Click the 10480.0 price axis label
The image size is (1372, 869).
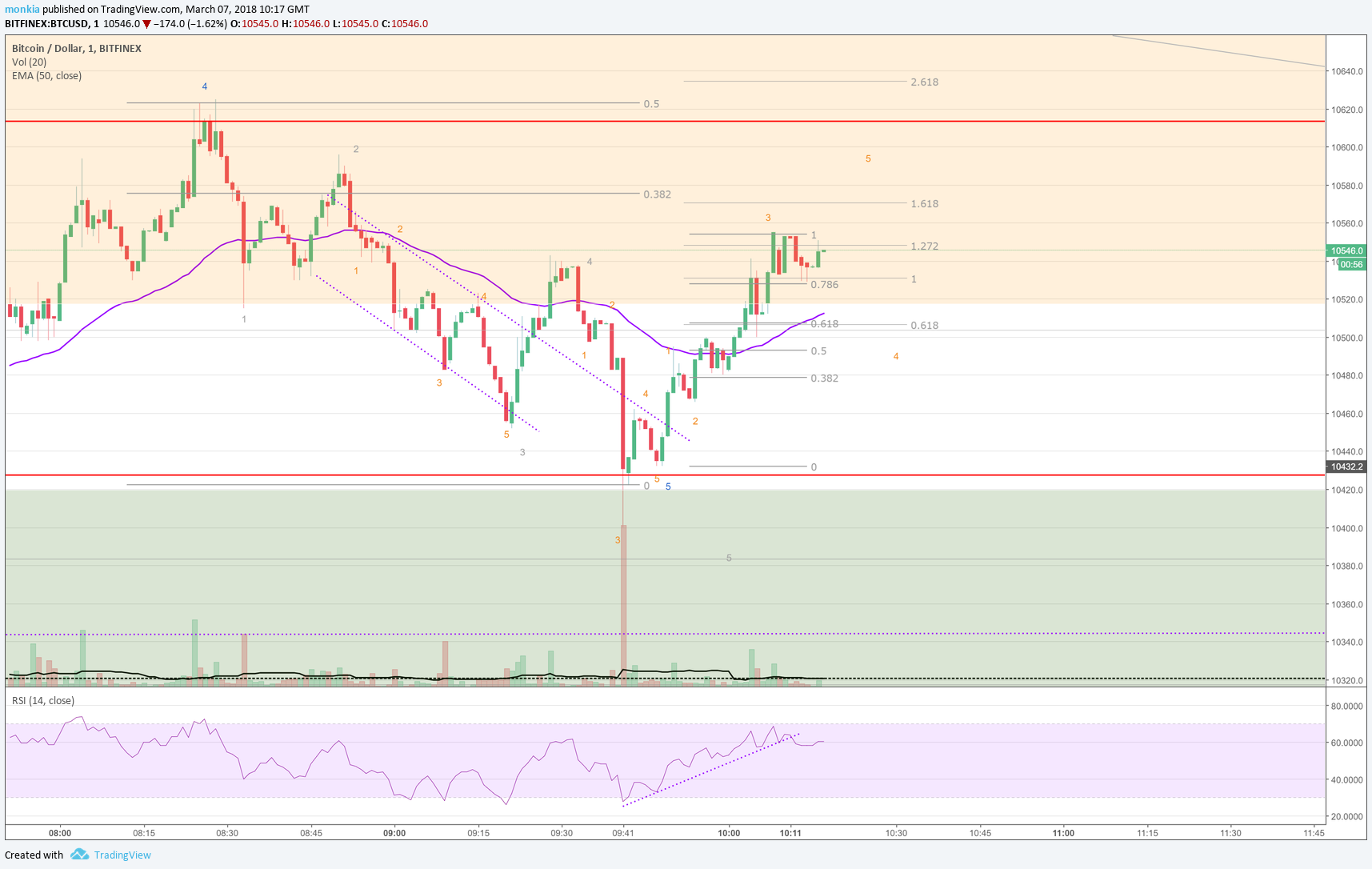click(x=1346, y=375)
